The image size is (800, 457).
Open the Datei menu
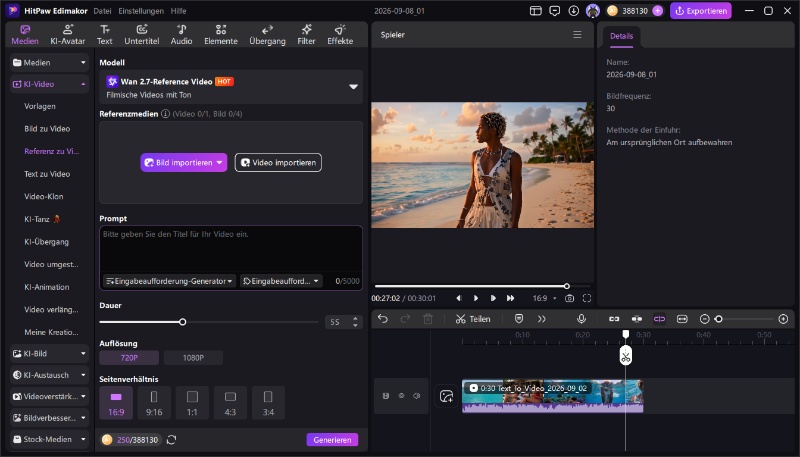pyautogui.click(x=103, y=11)
